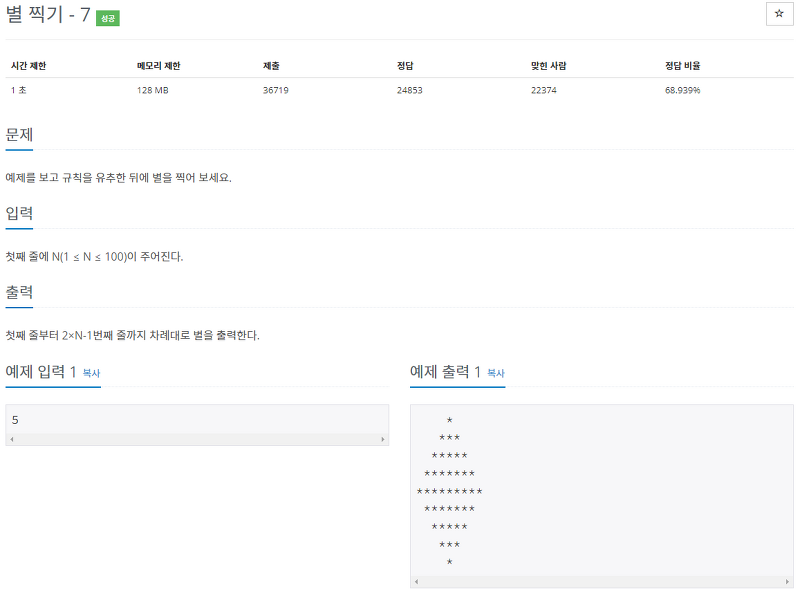The height and width of the screenshot is (598, 800).
Task: Click the 출력 section heading
Action: [19, 292]
